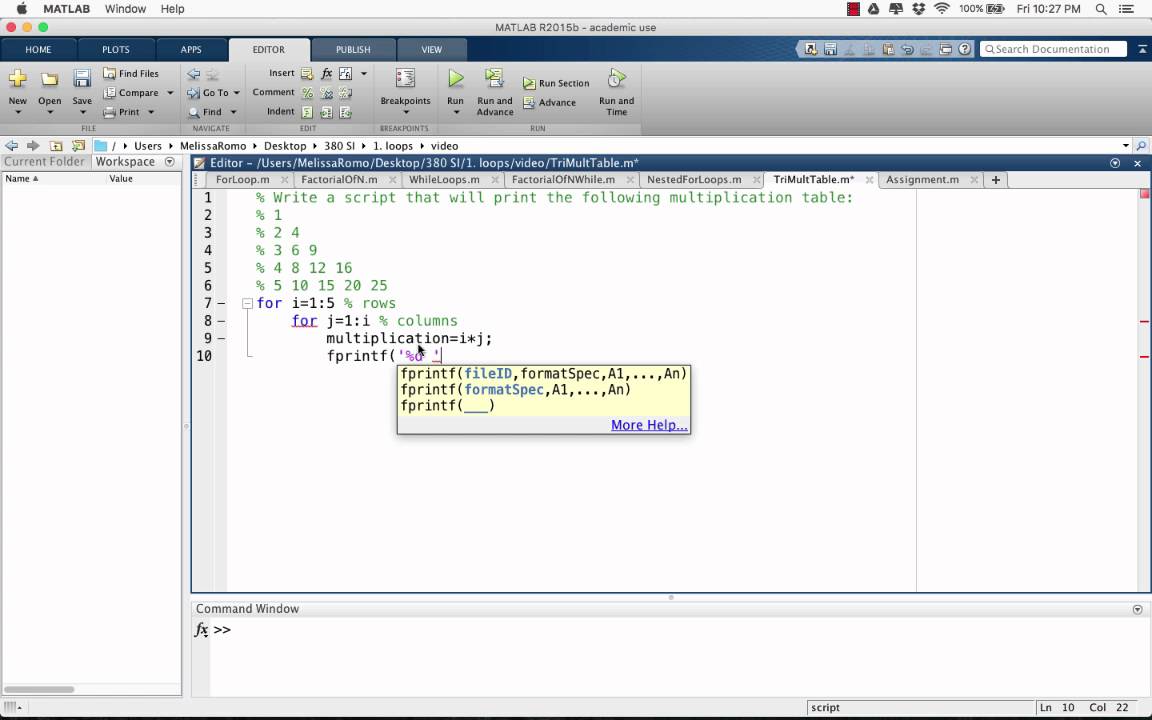Viewport: 1152px width, 720px height.
Task: Expand the Open dropdown arrow
Action: coord(50,112)
